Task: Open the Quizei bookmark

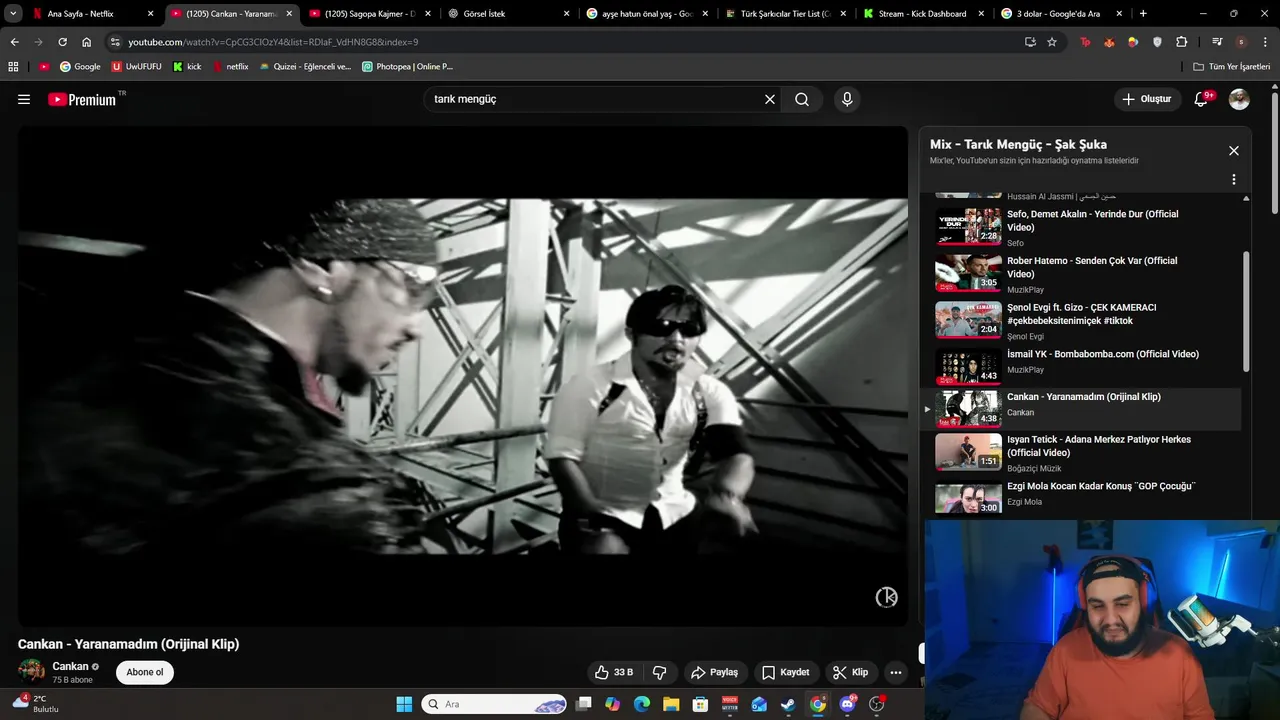Action: (305, 66)
